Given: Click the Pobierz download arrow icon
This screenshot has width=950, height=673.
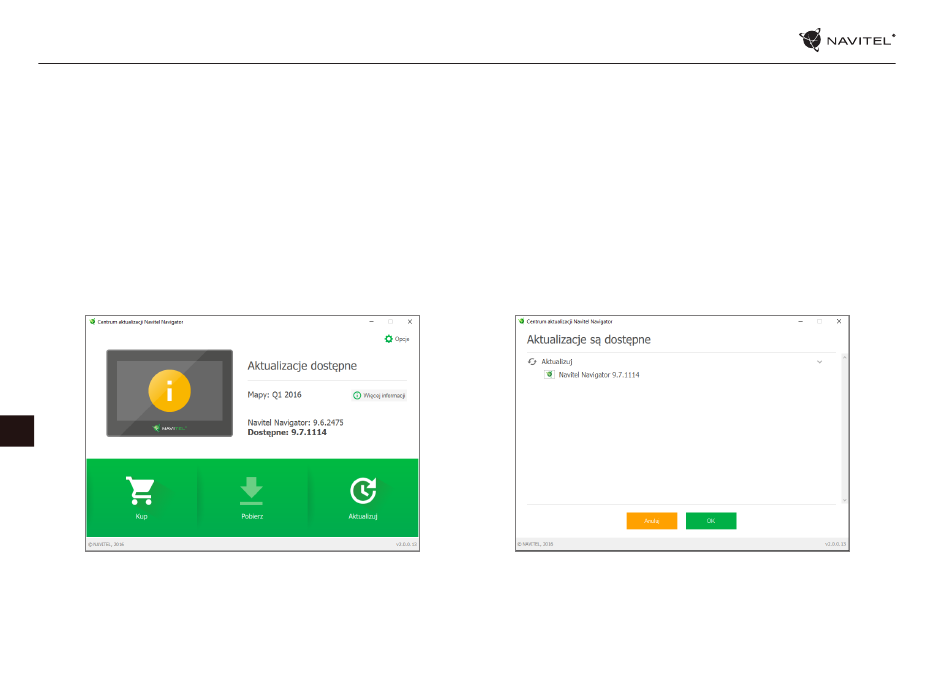Looking at the screenshot, I should click(251, 491).
